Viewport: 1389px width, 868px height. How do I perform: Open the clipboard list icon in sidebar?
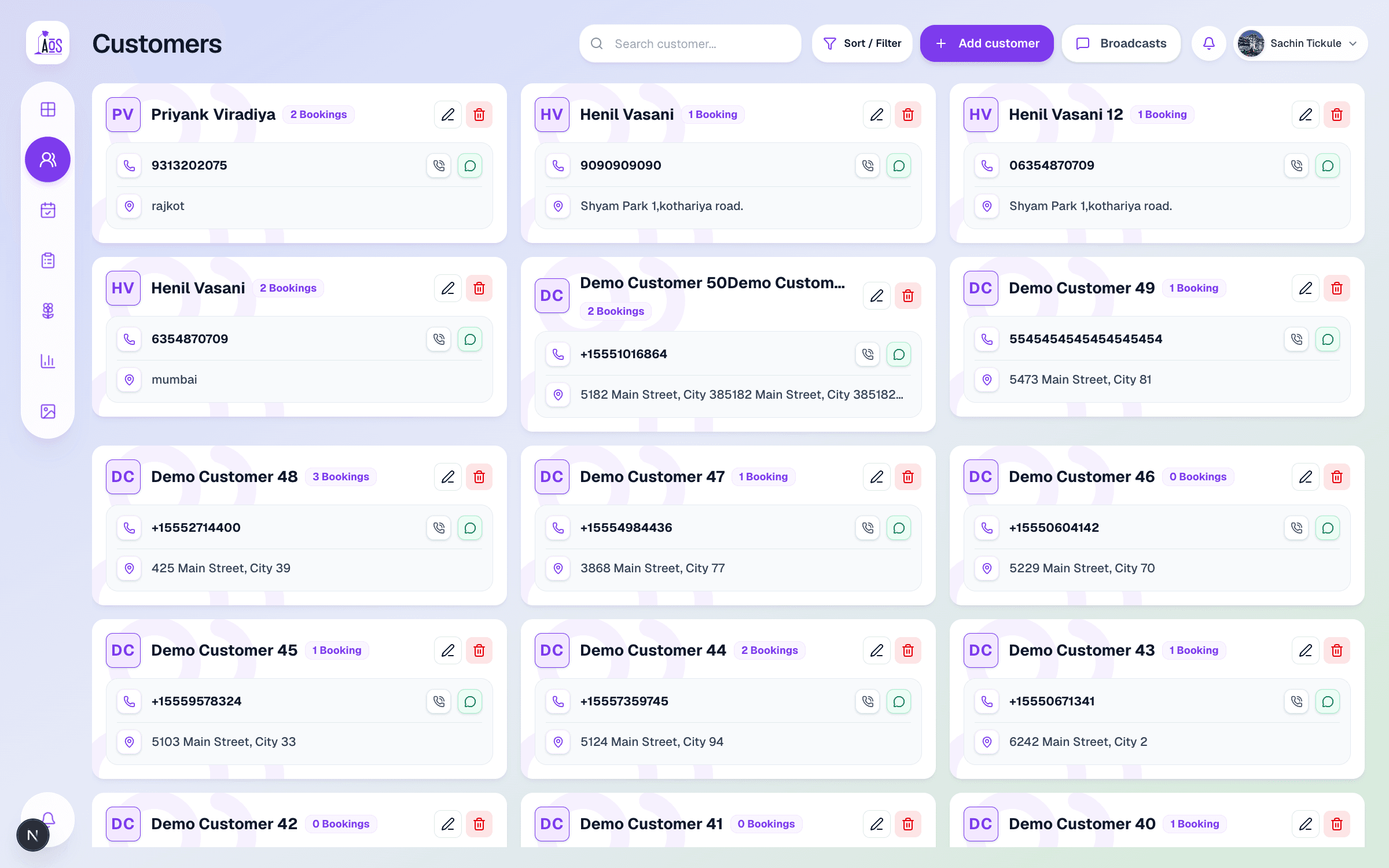point(48,260)
